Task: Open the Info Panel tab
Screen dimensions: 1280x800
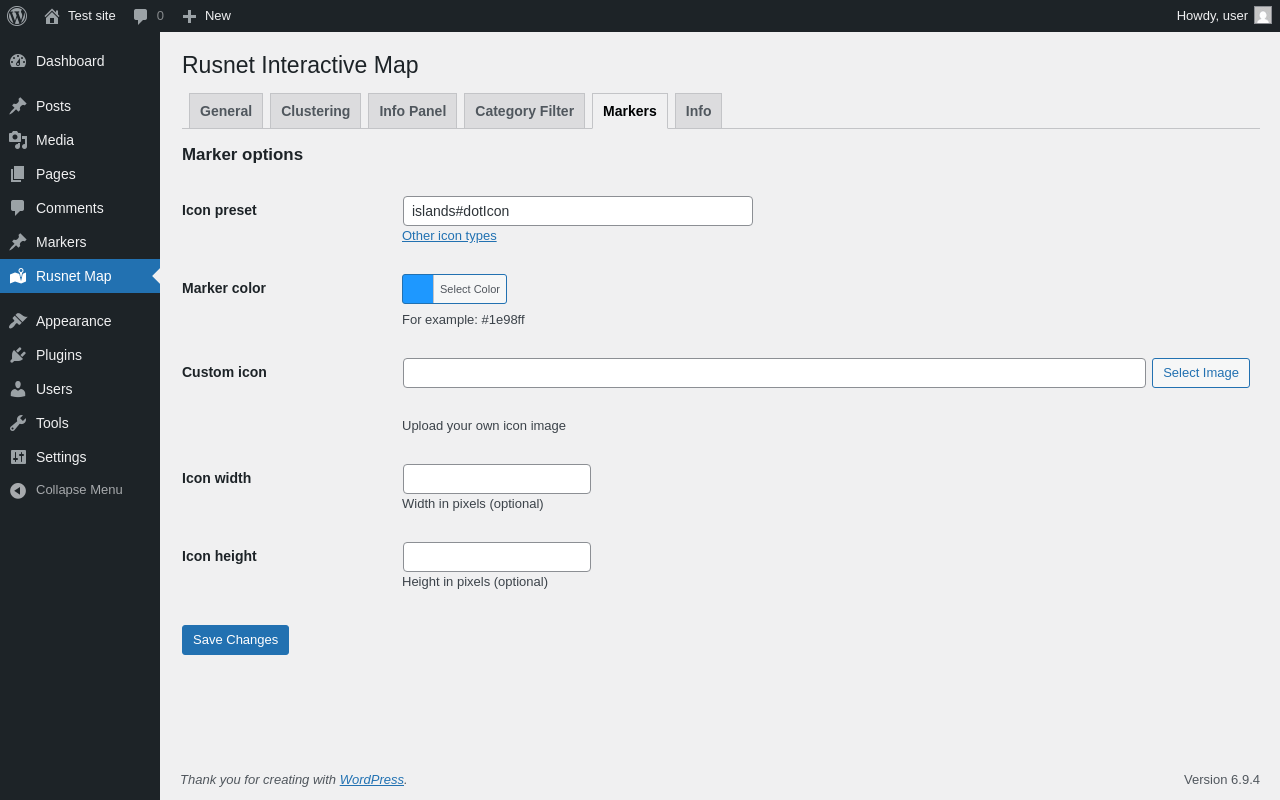Action: point(412,111)
